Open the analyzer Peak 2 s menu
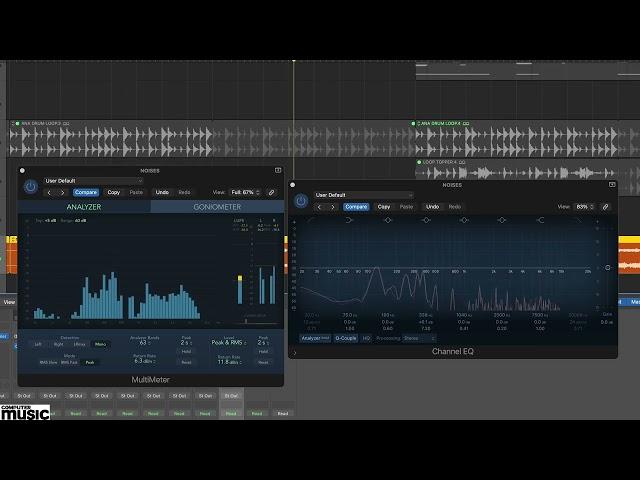640x480 pixels. point(186,343)
